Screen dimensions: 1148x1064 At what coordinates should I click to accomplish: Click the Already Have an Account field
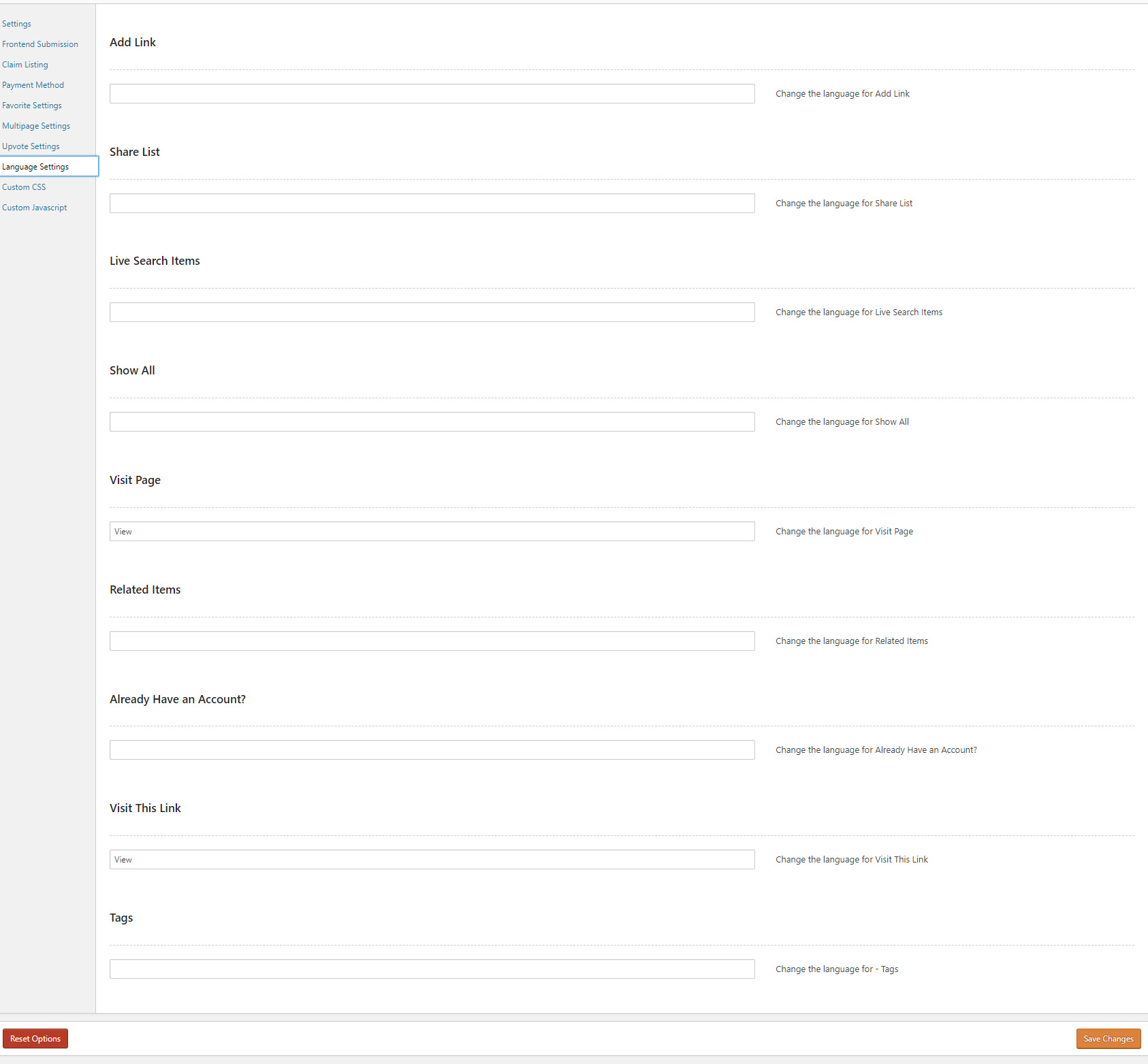point(432,750)
